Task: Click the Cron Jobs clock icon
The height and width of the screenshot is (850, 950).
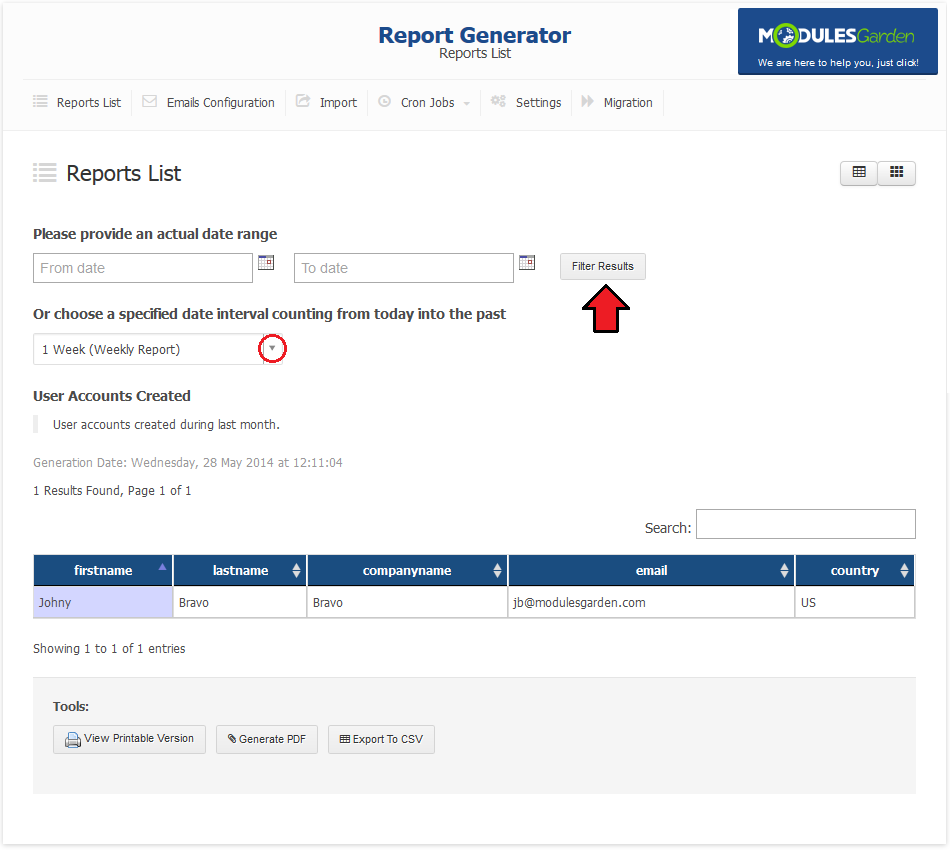Action: (x=384, y=101)
